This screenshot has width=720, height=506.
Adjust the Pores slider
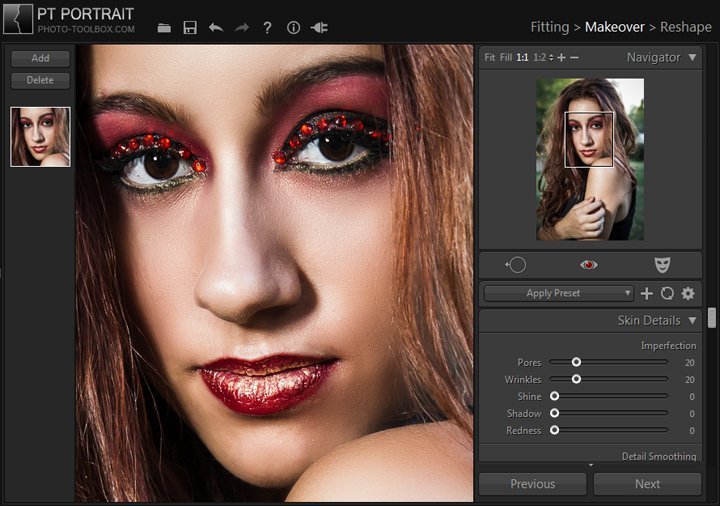pyautogui.click(x=609, y=362)
